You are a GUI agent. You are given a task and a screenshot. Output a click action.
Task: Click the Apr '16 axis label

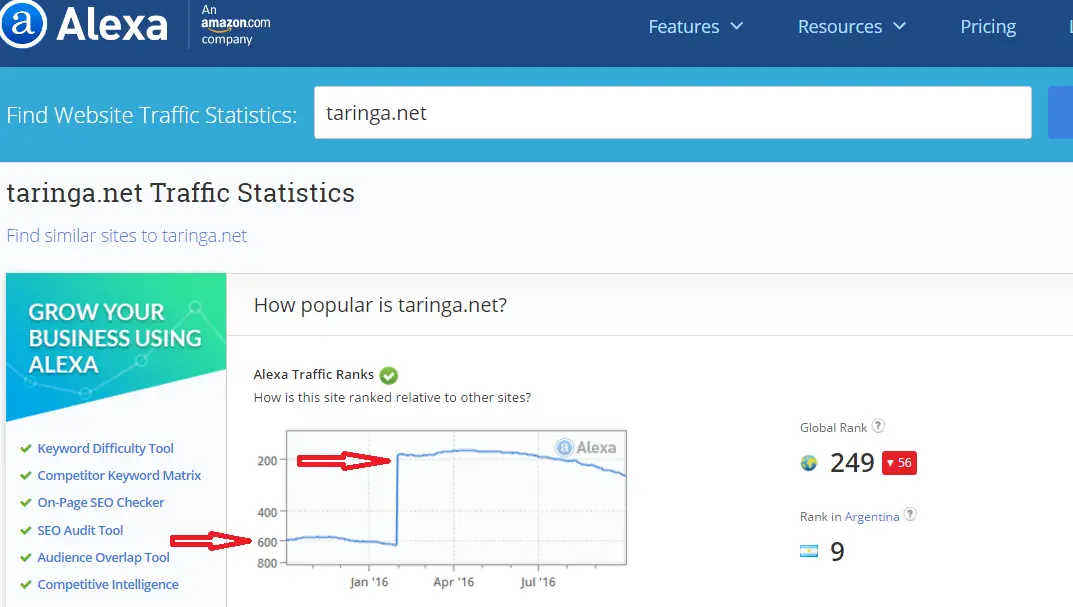click(454, 582)
